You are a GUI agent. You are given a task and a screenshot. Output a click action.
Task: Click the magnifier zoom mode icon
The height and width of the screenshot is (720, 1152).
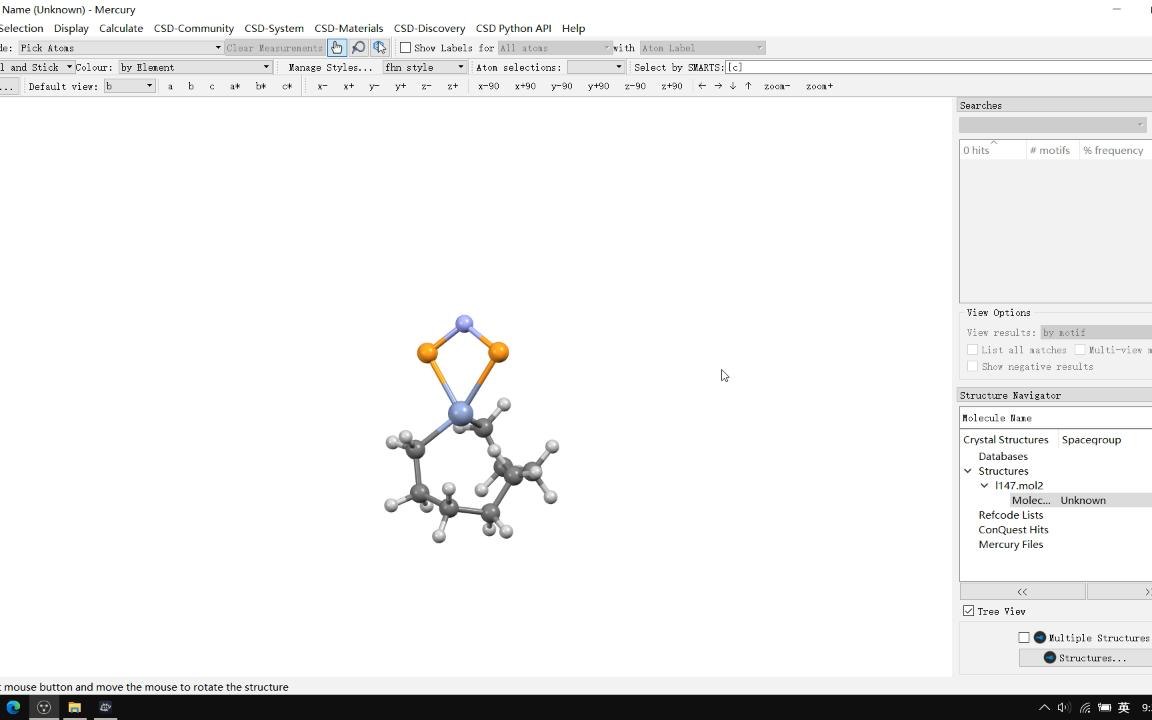click(x=358, y=47)
